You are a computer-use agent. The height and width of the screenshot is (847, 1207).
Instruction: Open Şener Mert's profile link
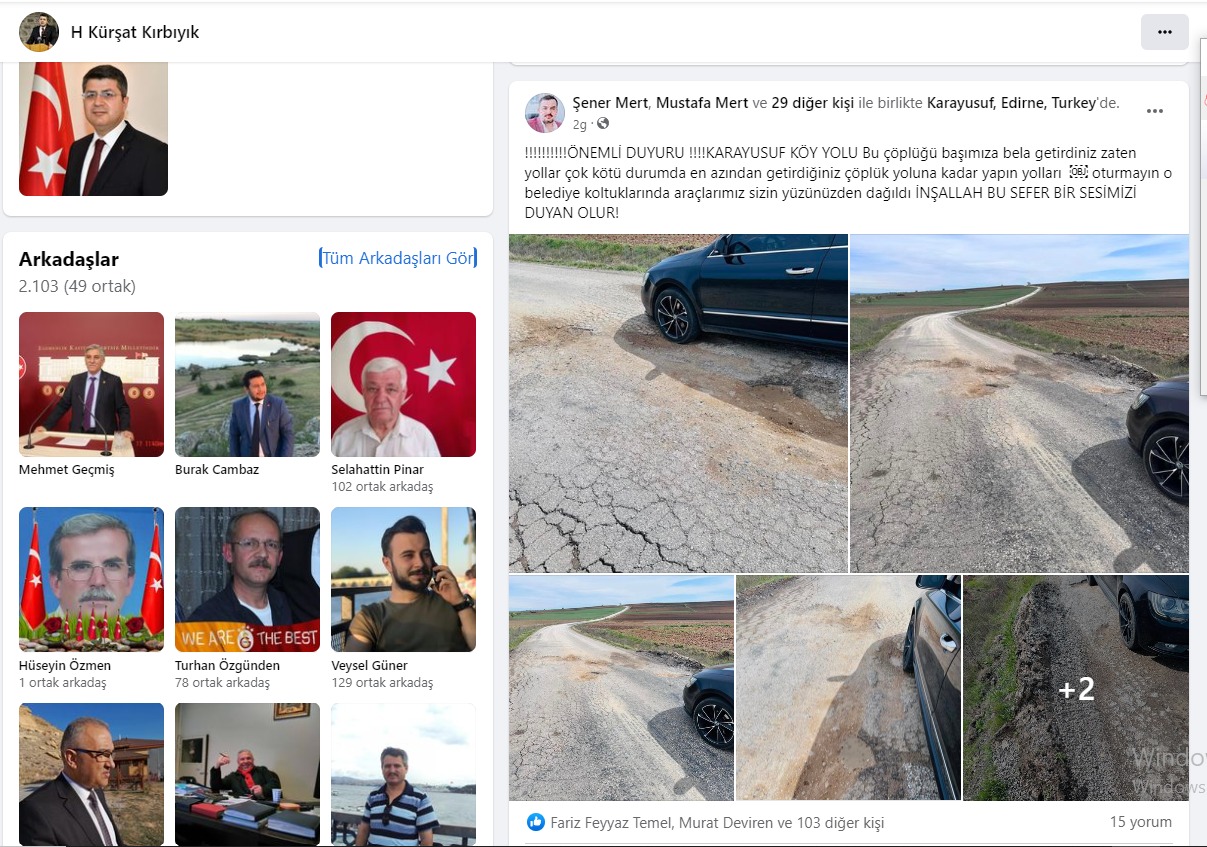click(x=611, y=103)
